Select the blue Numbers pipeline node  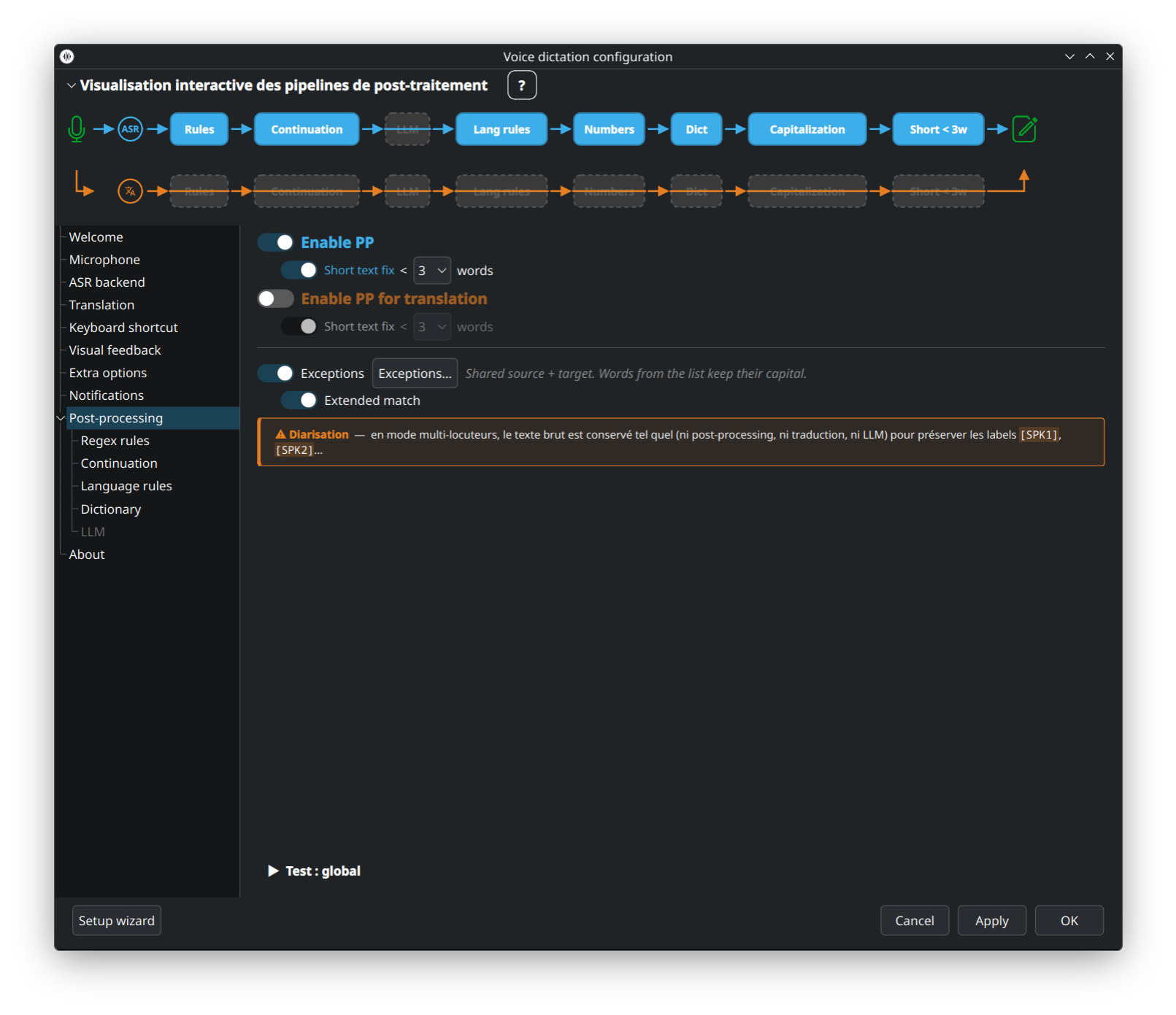609,129
